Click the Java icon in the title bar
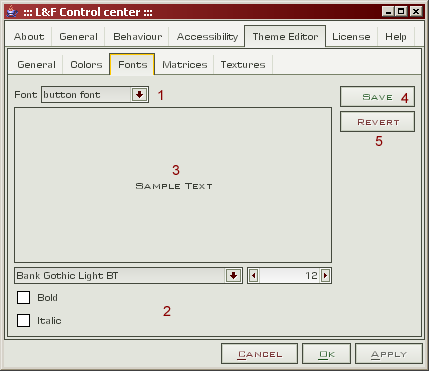 coord(12,12)
